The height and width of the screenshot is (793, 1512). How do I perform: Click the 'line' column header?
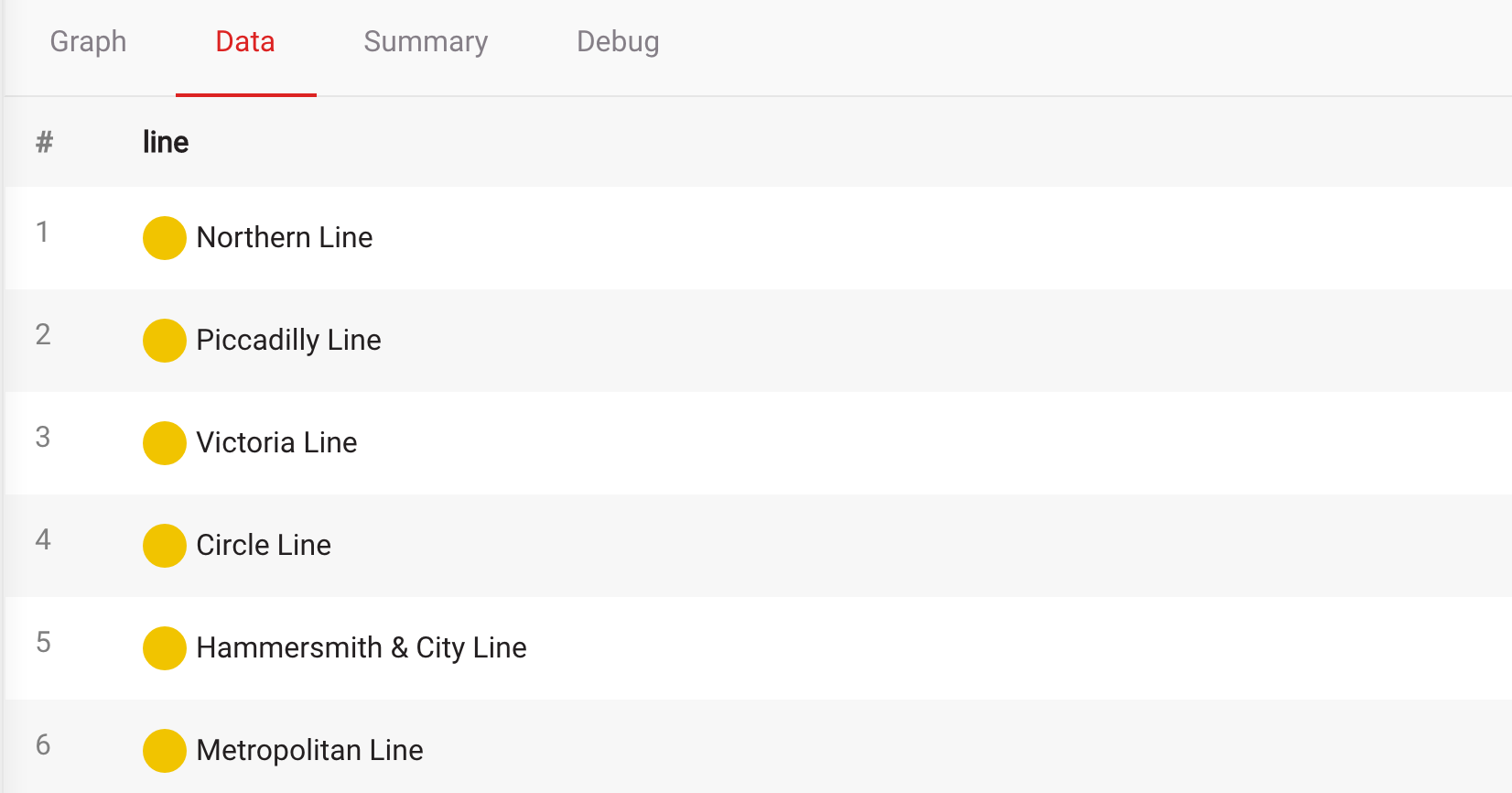pos(166,143)
